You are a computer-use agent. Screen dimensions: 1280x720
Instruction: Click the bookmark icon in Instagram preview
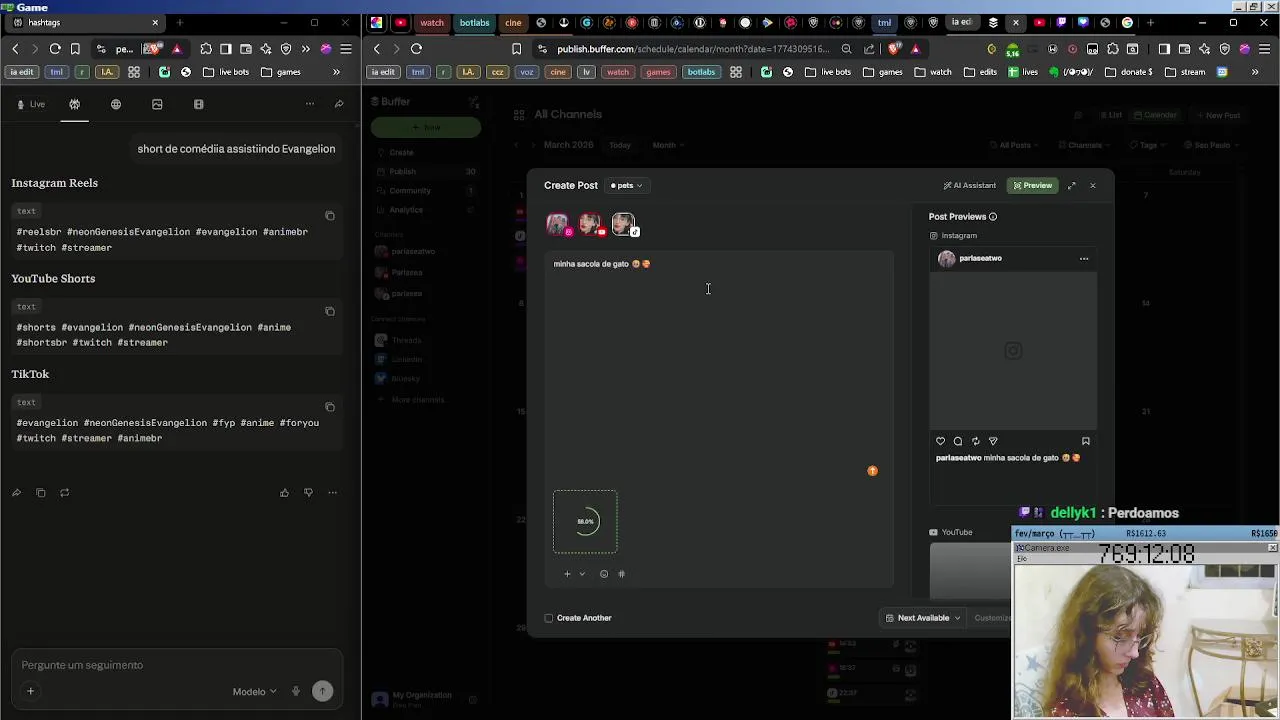coord(1085,441)
